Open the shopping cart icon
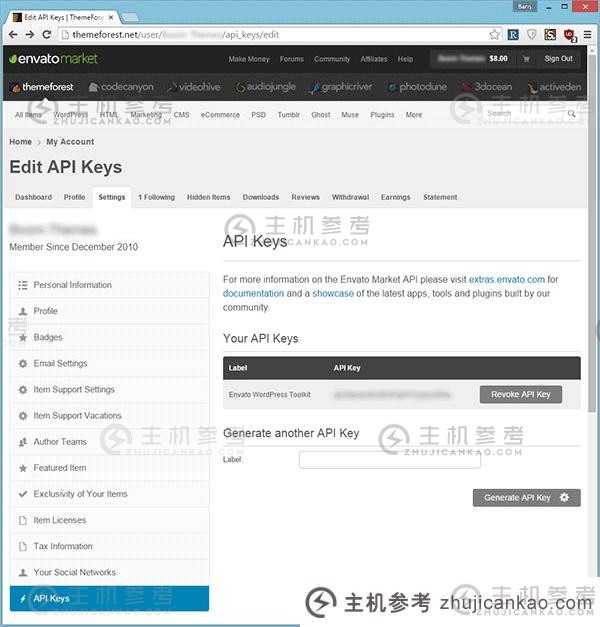Image resolution: width=600 pixels, height=627 pixels. (526, 59)
